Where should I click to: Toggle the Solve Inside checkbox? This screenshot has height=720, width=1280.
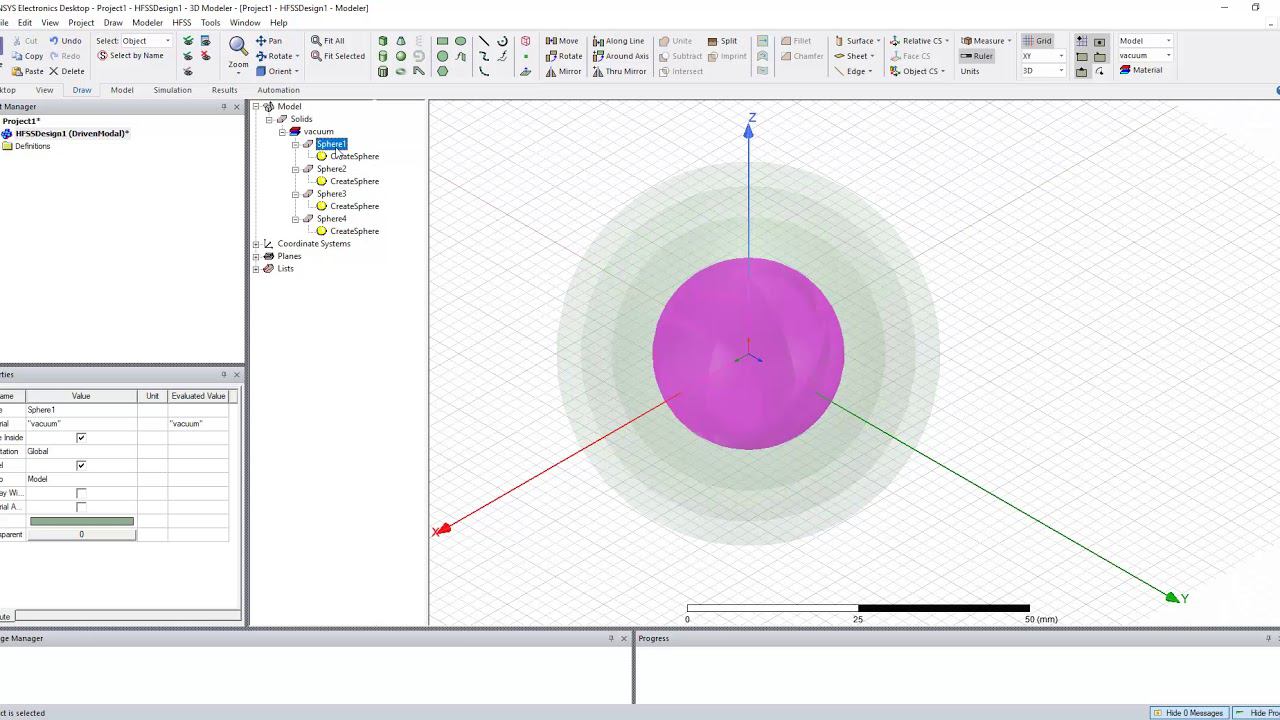click(81, 438)
